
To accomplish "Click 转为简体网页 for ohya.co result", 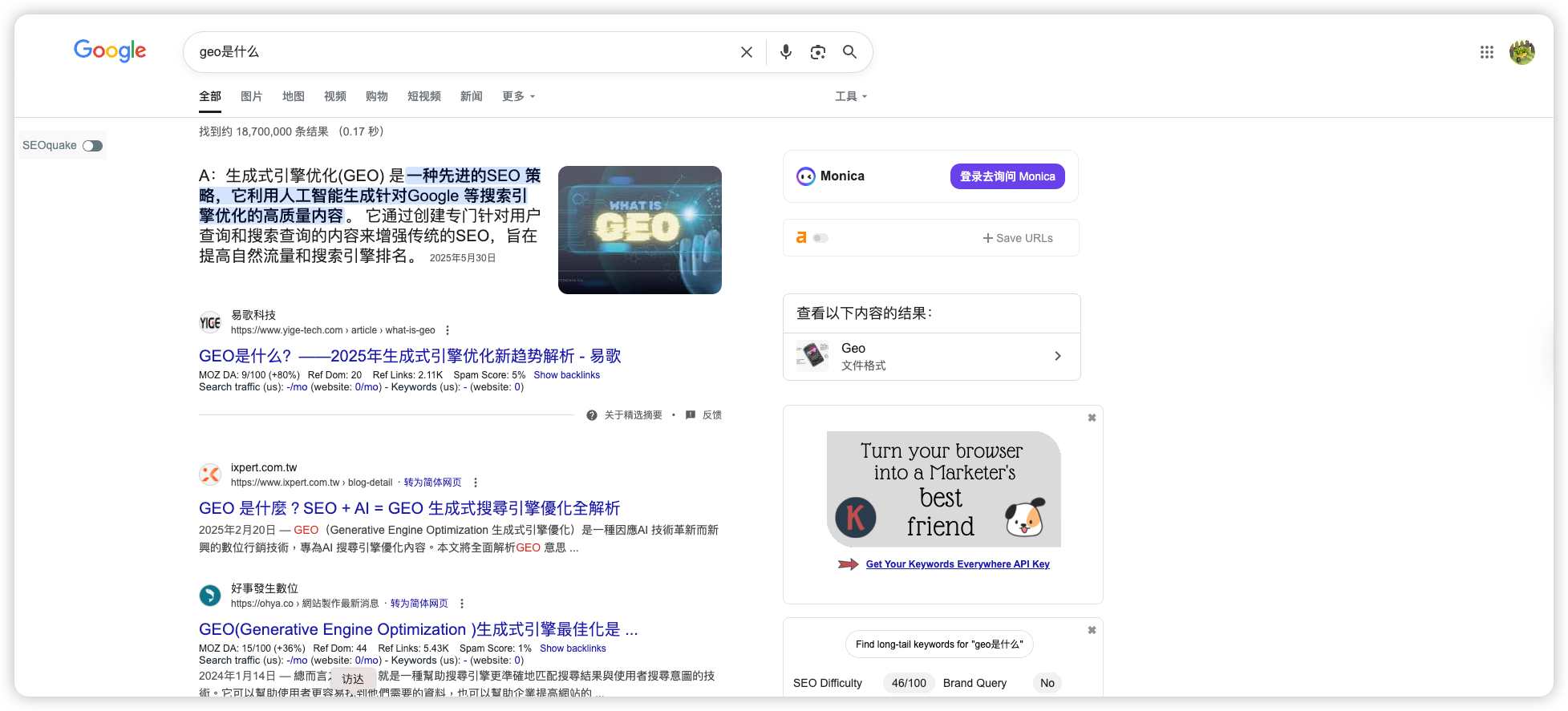I will click(419, 604).
